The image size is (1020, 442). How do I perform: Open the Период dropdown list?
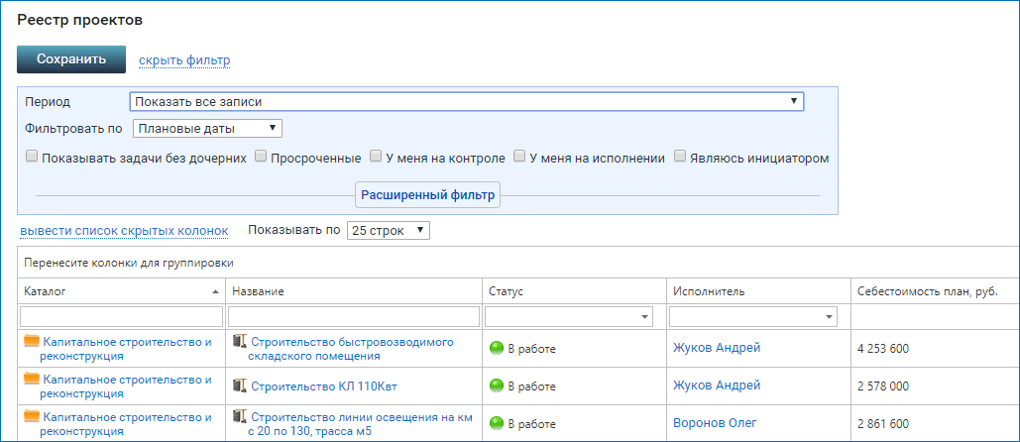(x=467, y=101)
